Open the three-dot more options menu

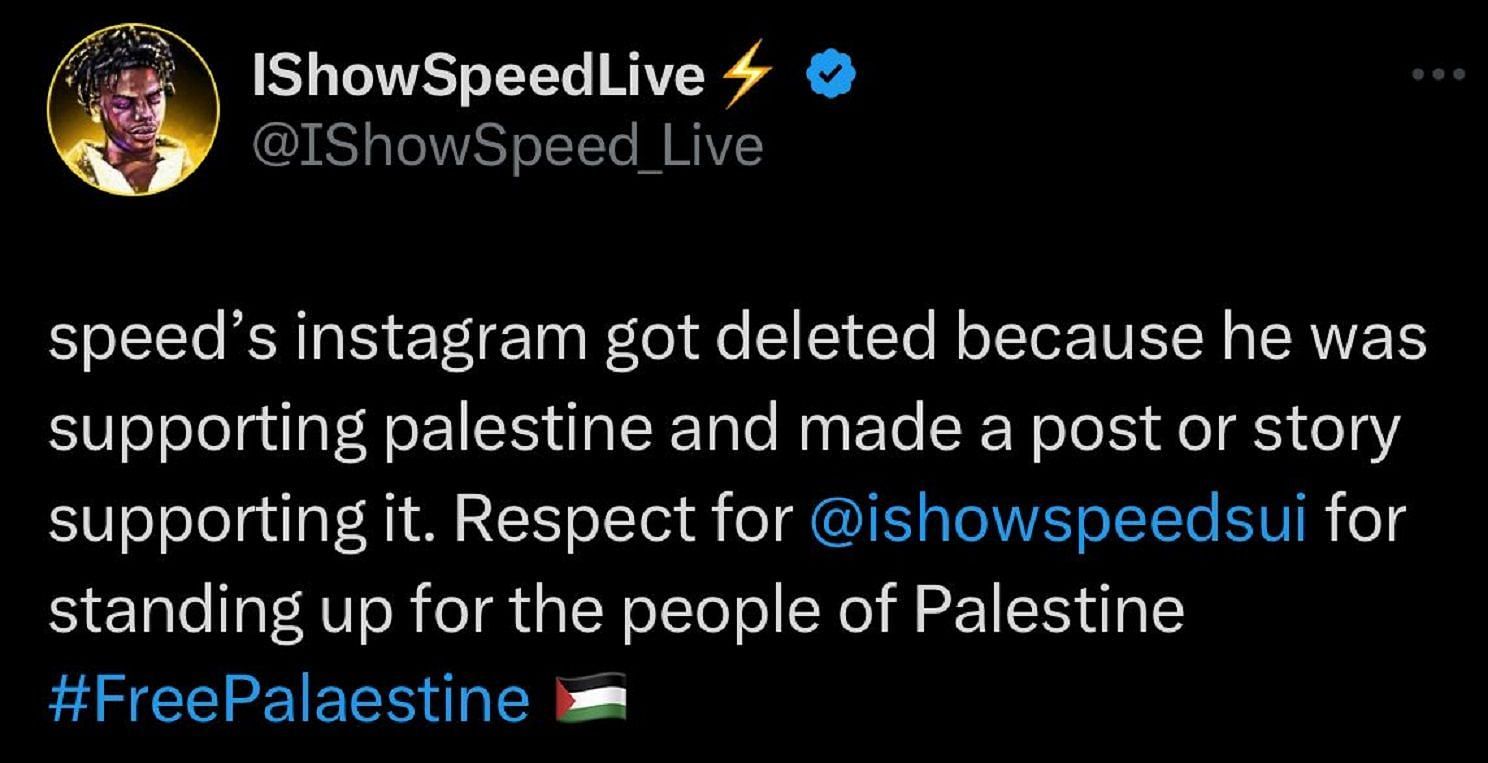[1436, 75]
